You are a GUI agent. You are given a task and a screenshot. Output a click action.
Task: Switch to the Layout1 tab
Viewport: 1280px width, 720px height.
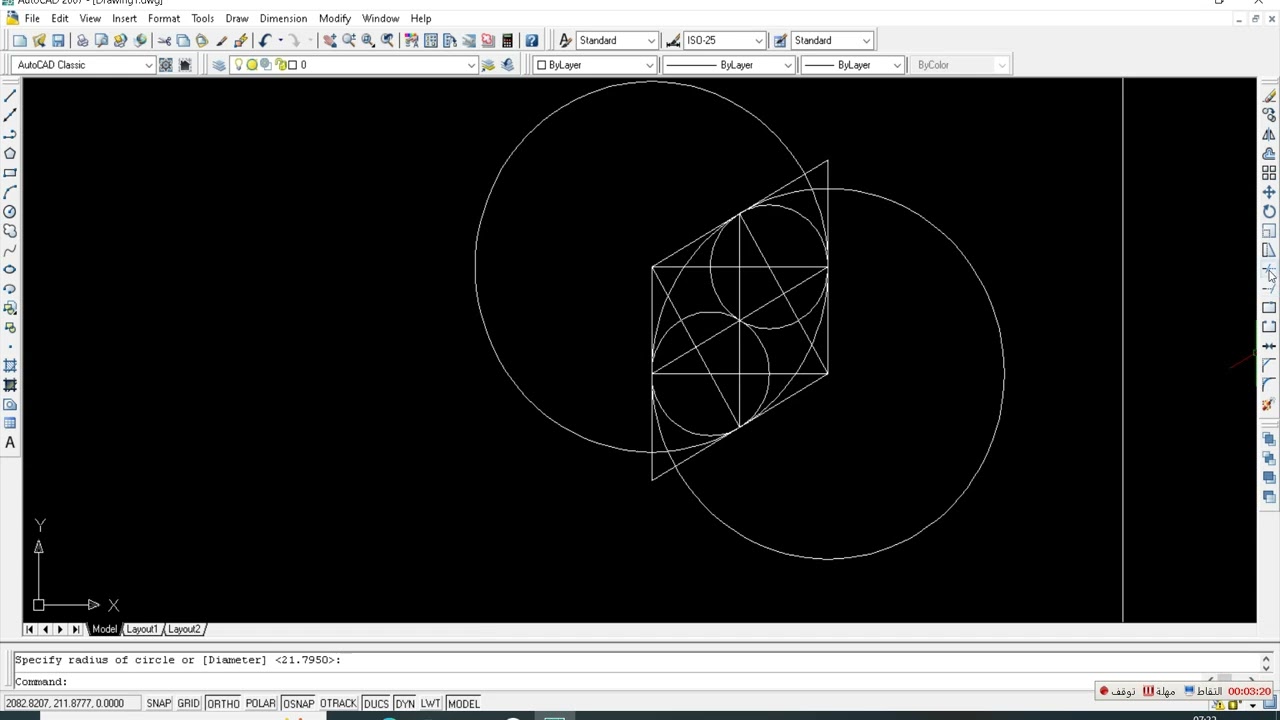[141, 629]
